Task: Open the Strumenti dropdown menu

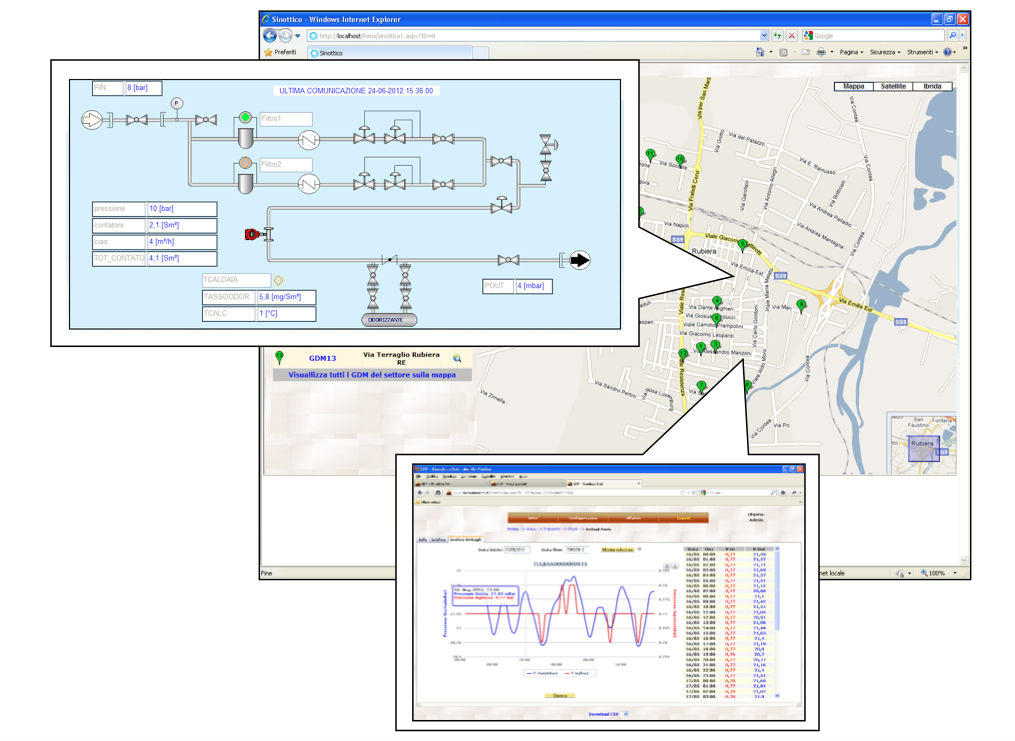Action: coord(922,52)
